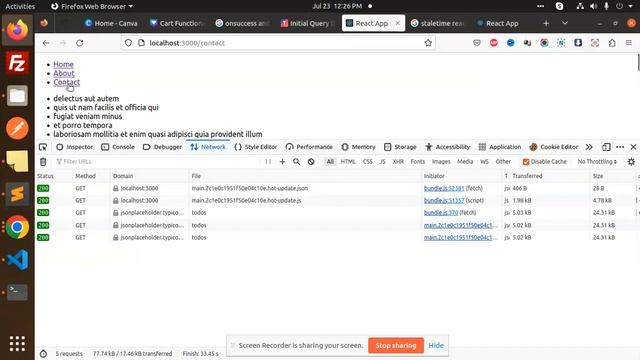Open the Performance tab
This screenshot has height=360, width=640.
(309, 147)
